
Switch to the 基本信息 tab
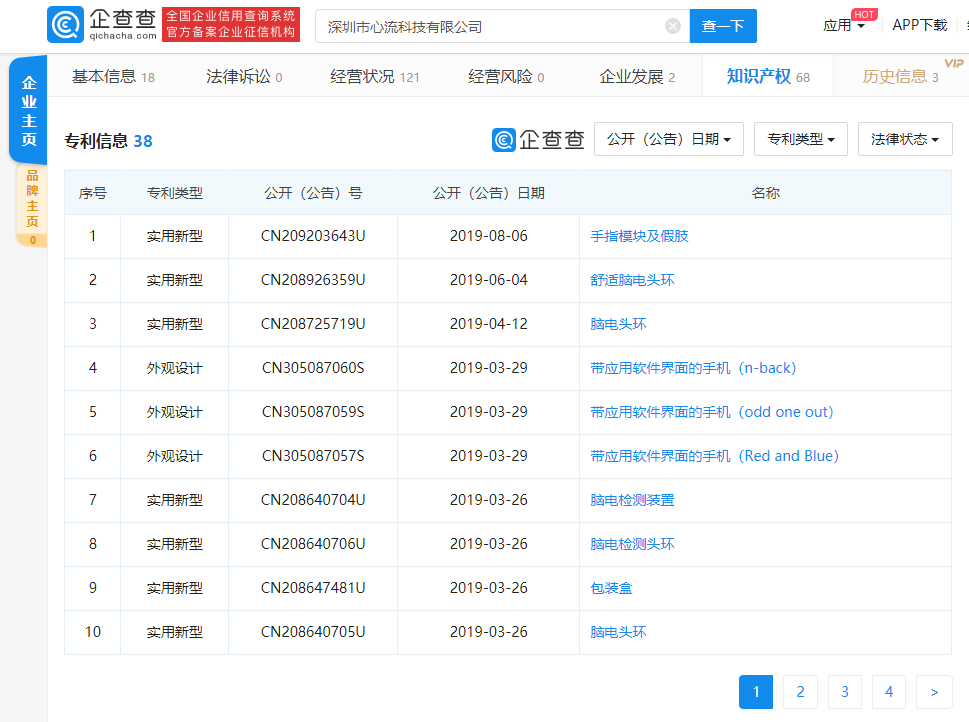pyautogui.click(x=113, y=77)
